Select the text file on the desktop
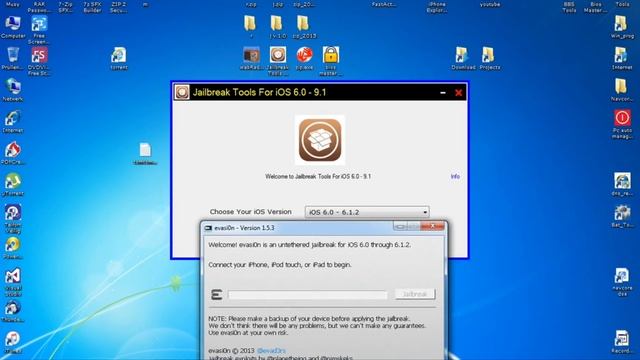The width and height of the screenshot is (640, 360). (145, 153)
